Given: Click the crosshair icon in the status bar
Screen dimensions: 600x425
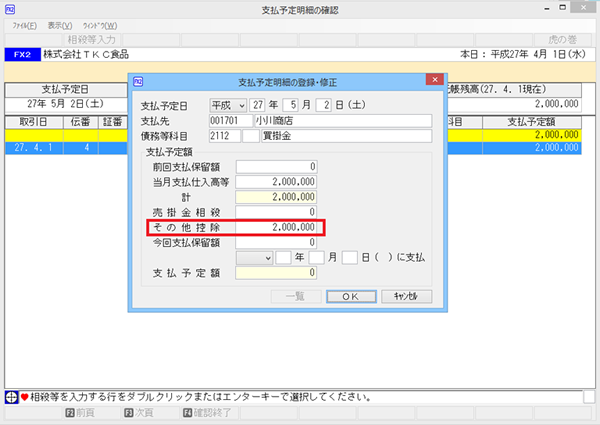Looking at the screenshot, I should point(11,397).
